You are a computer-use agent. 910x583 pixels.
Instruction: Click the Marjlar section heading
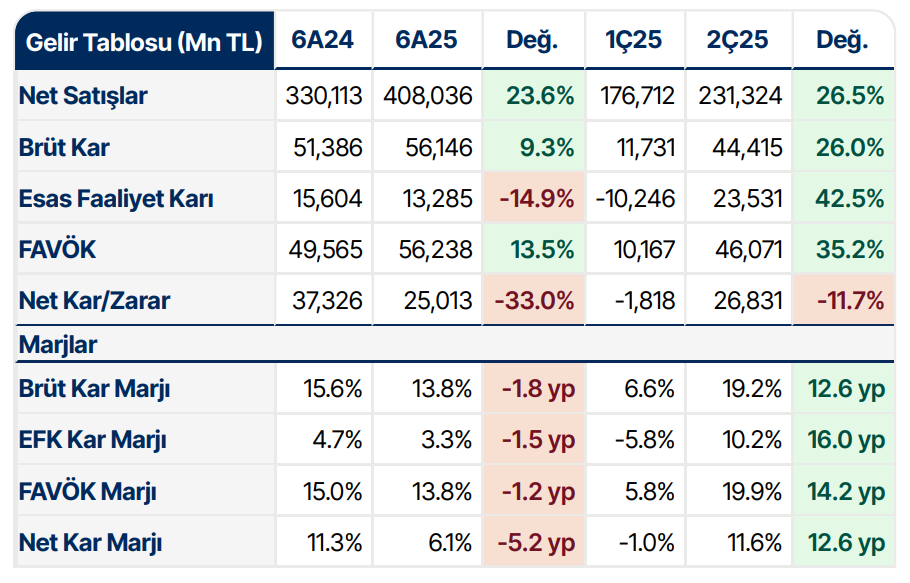58,345
